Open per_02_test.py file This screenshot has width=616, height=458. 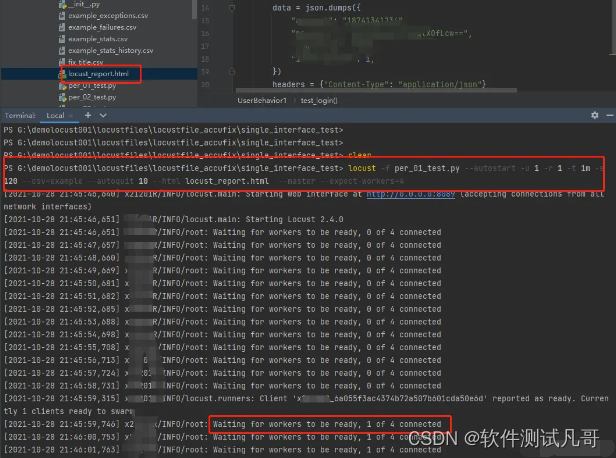pyautogui.click(x=92, y=97)
